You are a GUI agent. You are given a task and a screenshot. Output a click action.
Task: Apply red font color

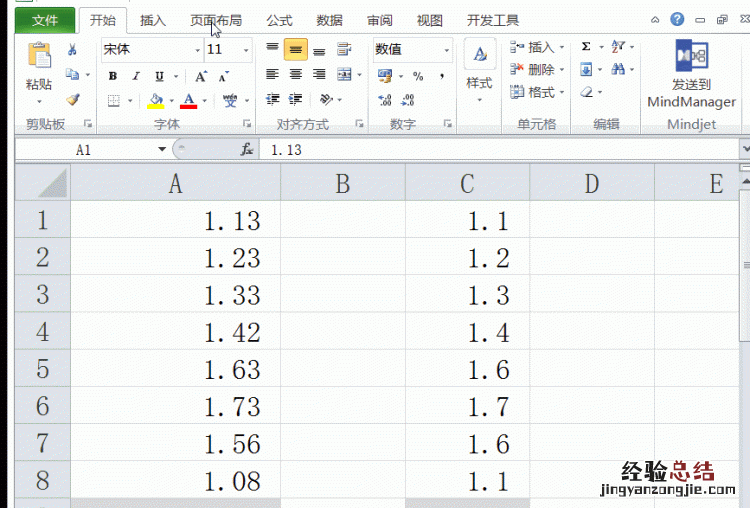pyautogui.click(x=188, y=100)
